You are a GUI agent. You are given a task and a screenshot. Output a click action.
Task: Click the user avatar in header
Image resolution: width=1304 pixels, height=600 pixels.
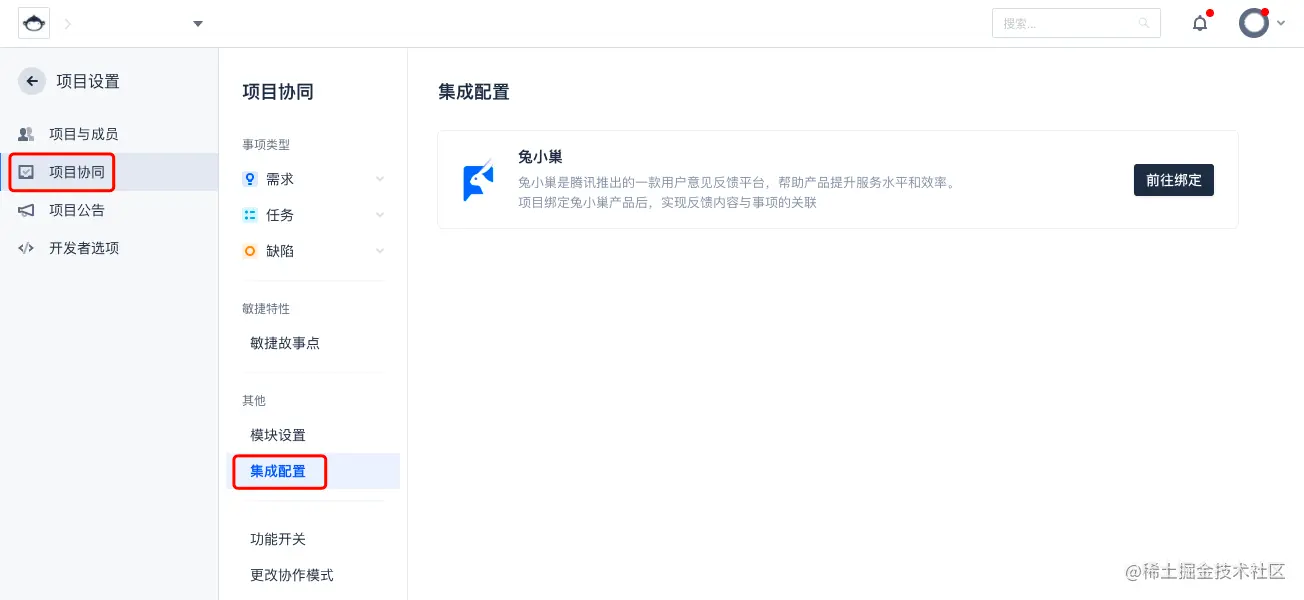[x=1253, y=23]
